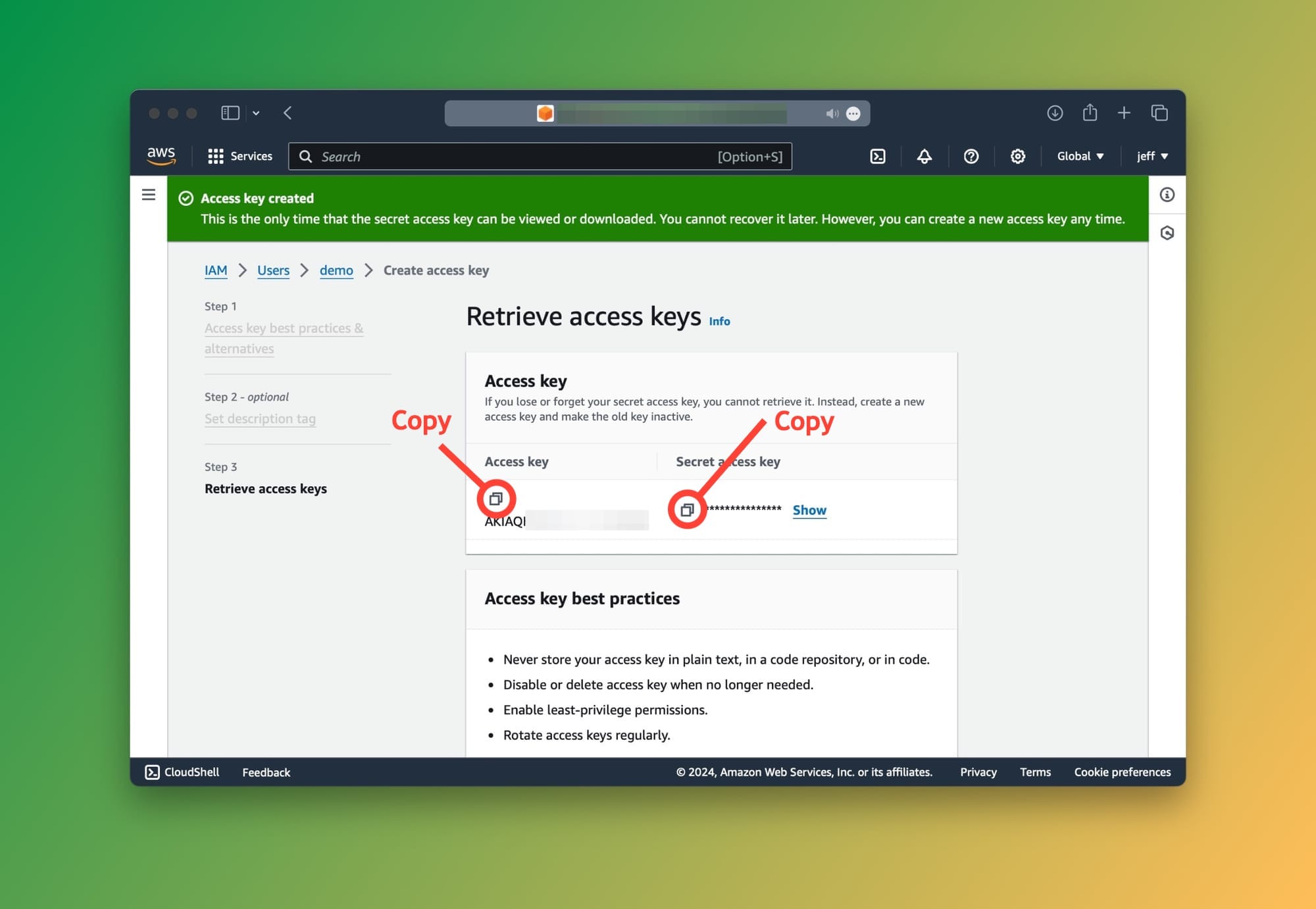The image size is (1316, 909).
Task: Click the copy icon for Access key
Action: [495, 498]
